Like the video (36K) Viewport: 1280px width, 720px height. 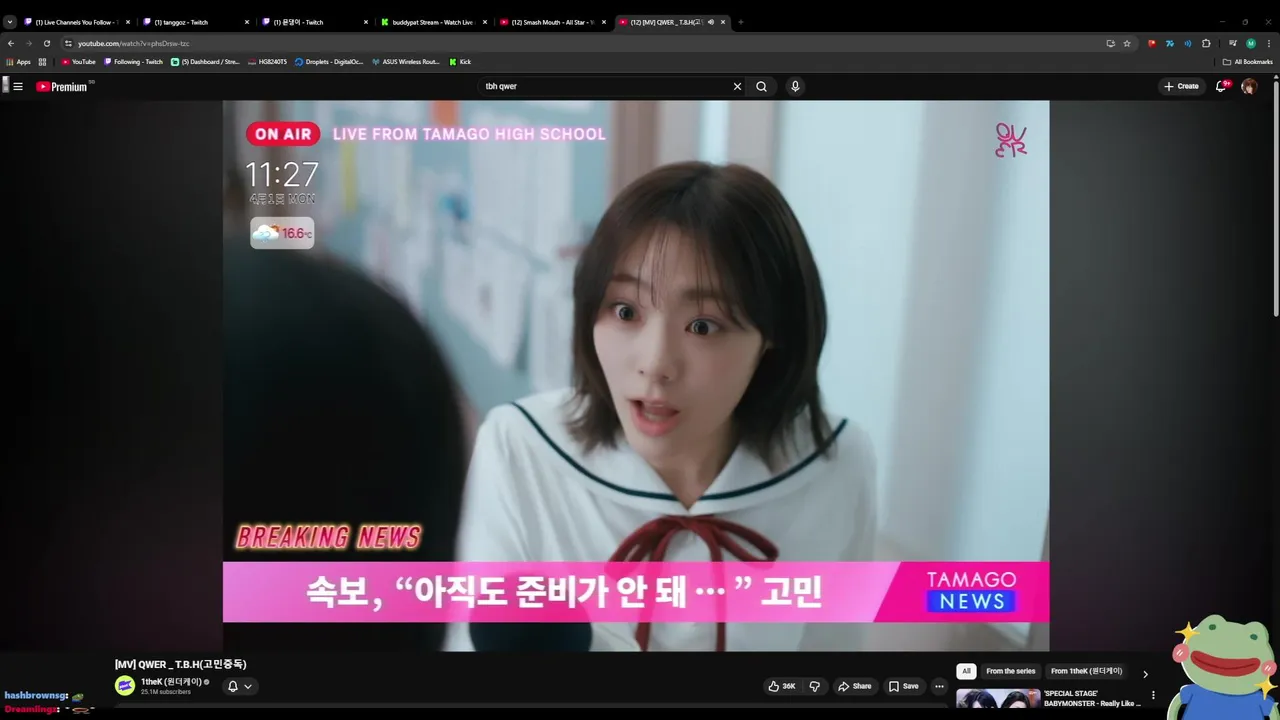click(x=782, y=686)
